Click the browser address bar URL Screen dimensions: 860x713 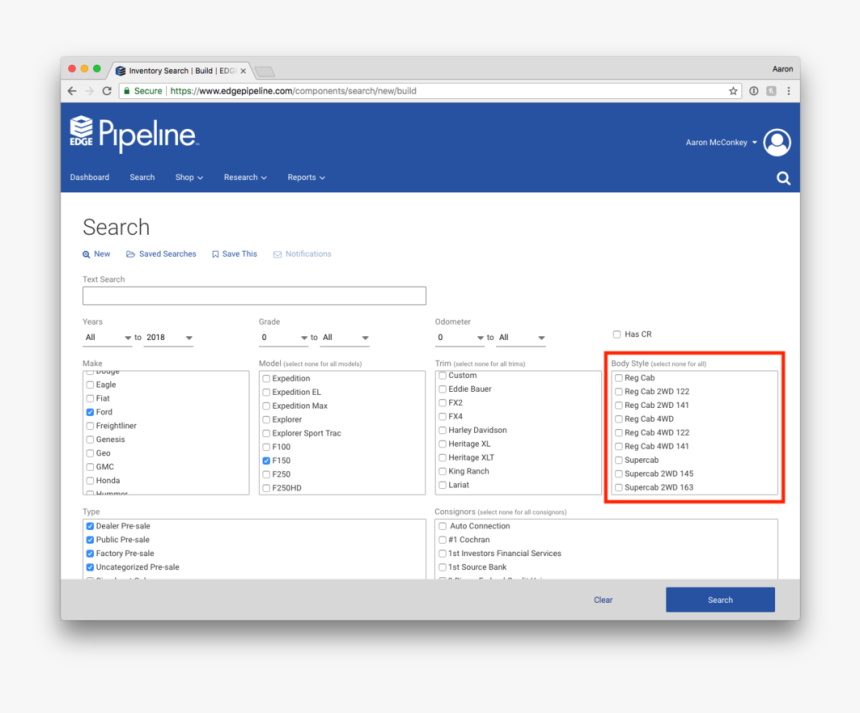coord(293,91)
